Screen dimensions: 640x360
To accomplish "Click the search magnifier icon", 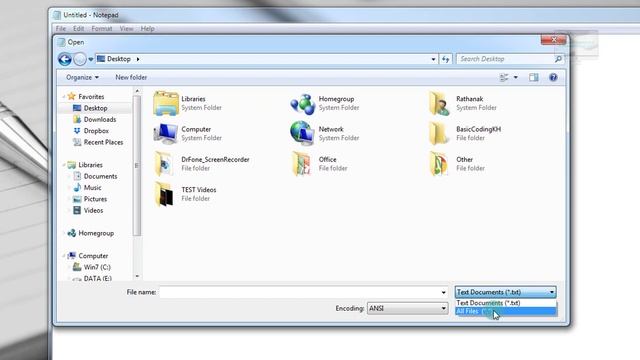I will [558, 59].
